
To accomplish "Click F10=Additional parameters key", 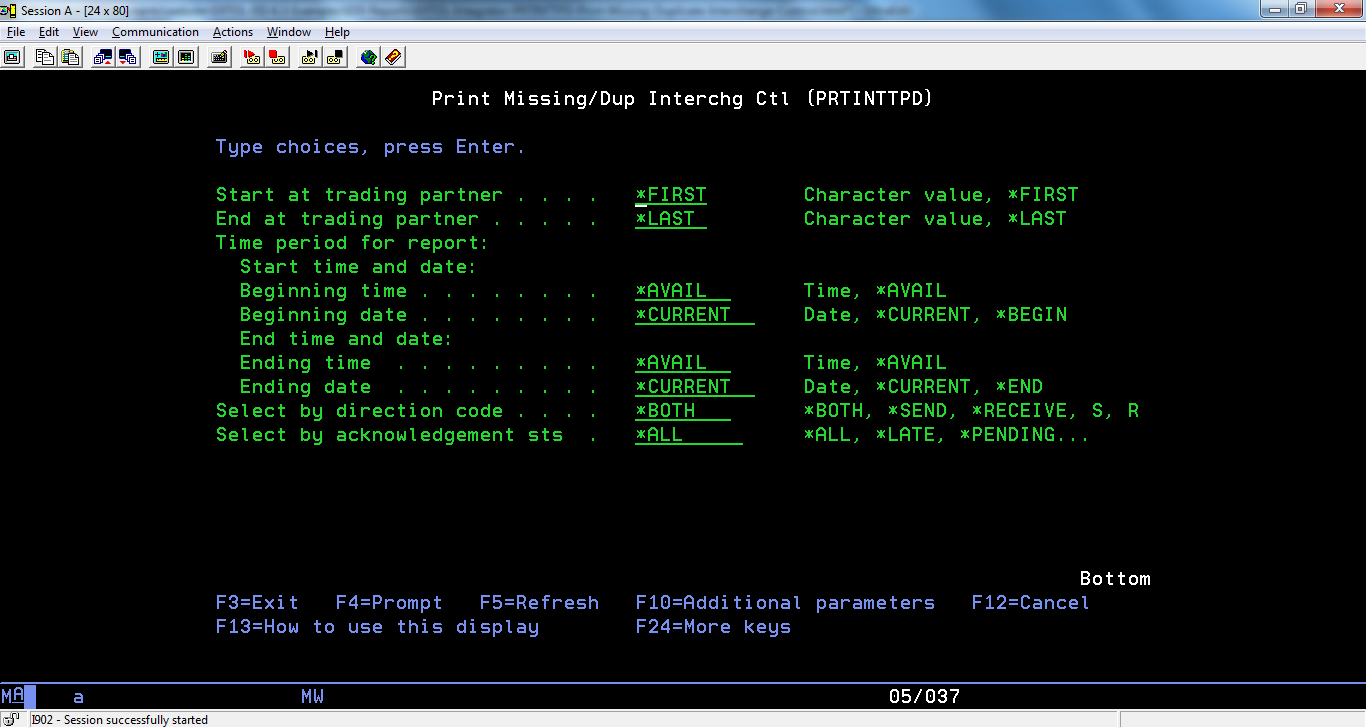I will pyautogui.click(x=785, y=603).
